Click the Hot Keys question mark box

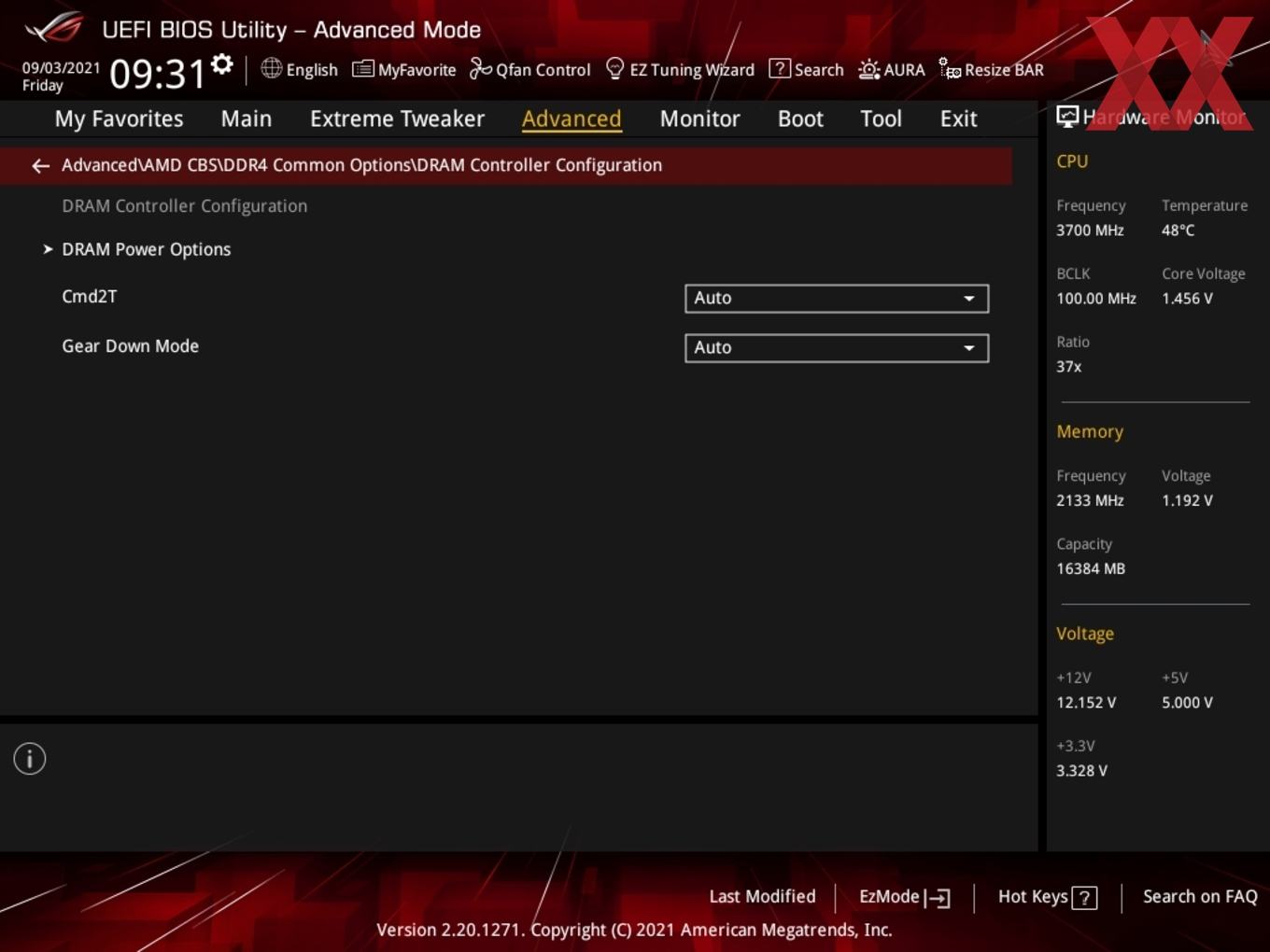click(1084, 898)
